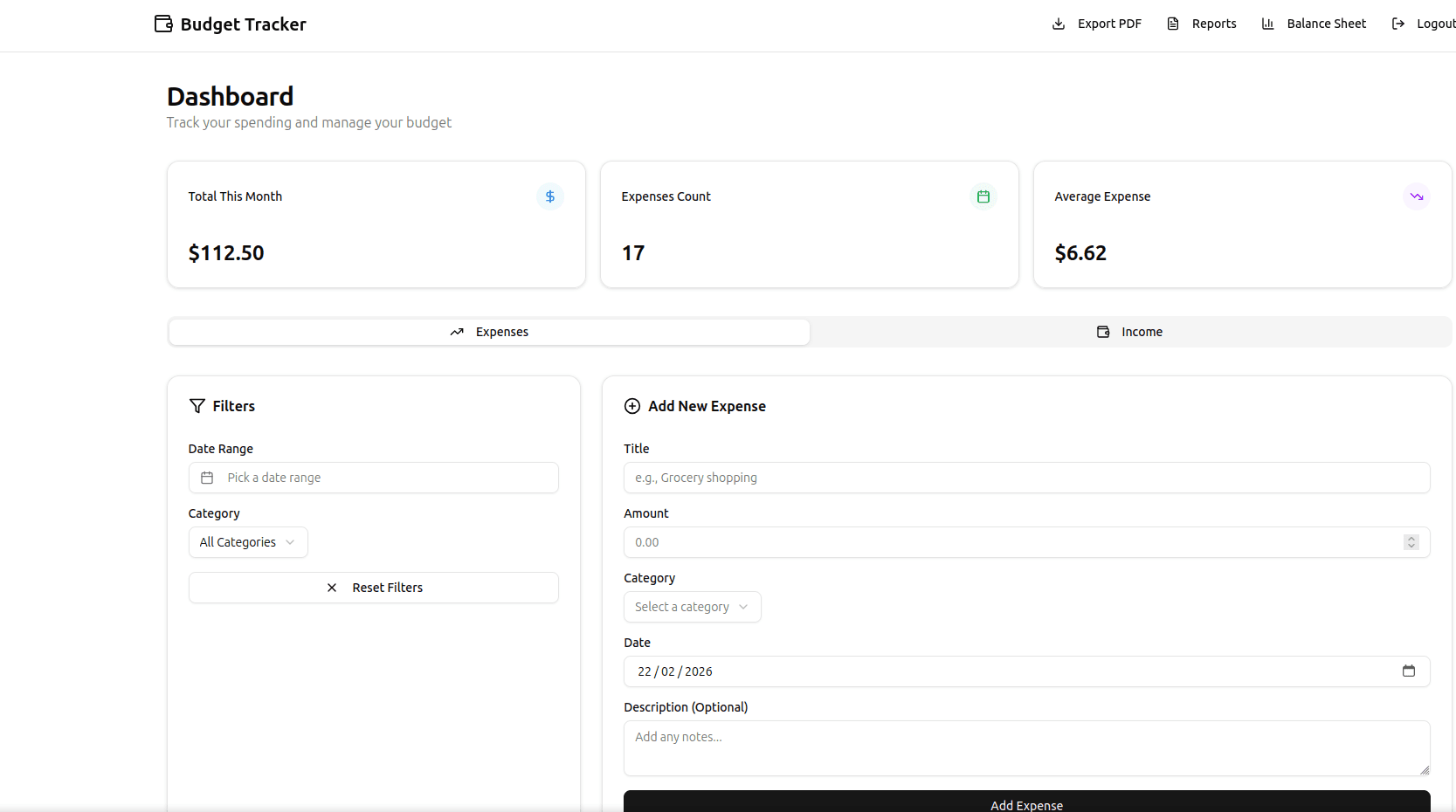
Task: Click the calendar icon in the date range field
Action: pos(207,478)
